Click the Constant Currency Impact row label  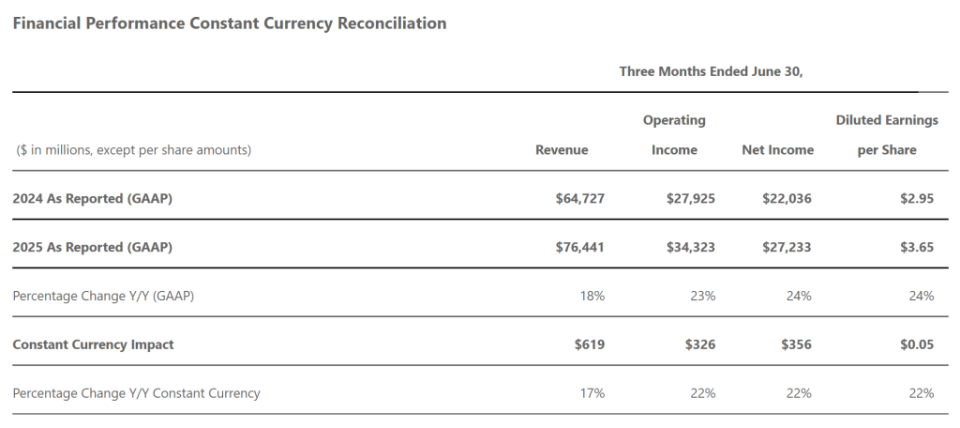pyautogui.click(x=93, y=345)
